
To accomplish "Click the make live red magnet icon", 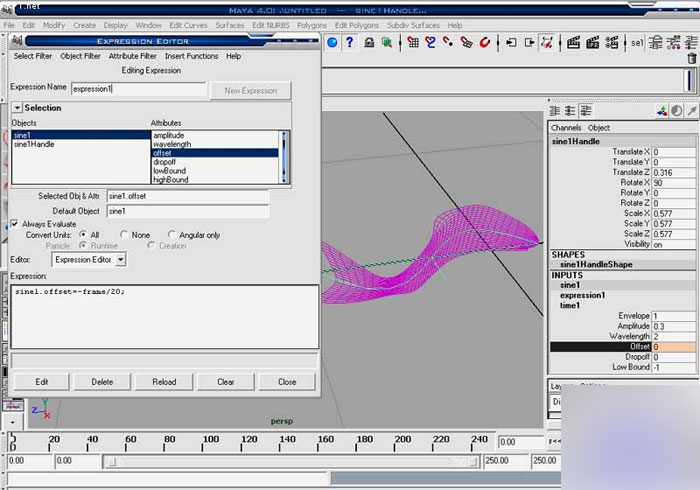I will pyautogui.click(x=484, y=43).
